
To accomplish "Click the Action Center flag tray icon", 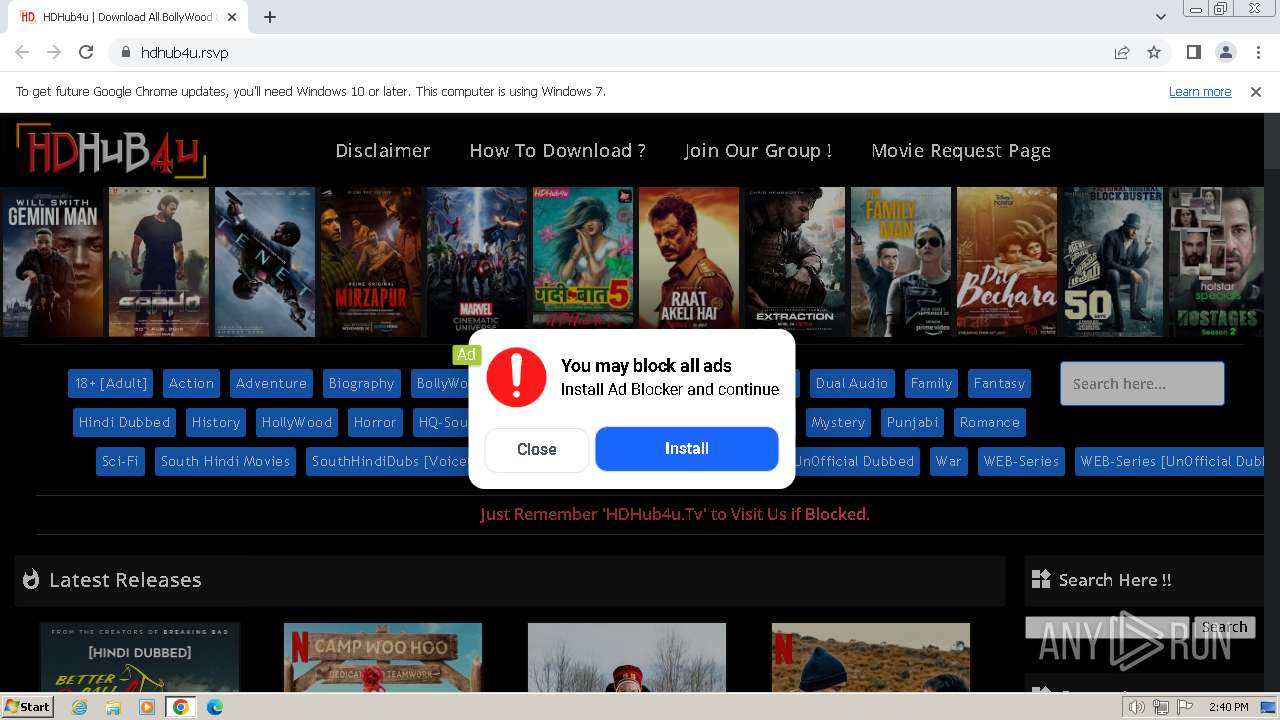I will pos(1186,707).
